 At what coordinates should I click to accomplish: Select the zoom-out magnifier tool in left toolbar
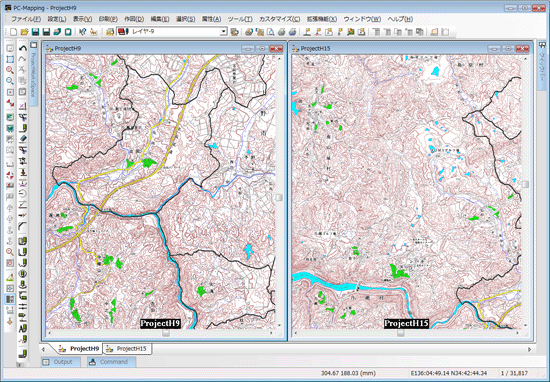[10, 81]
